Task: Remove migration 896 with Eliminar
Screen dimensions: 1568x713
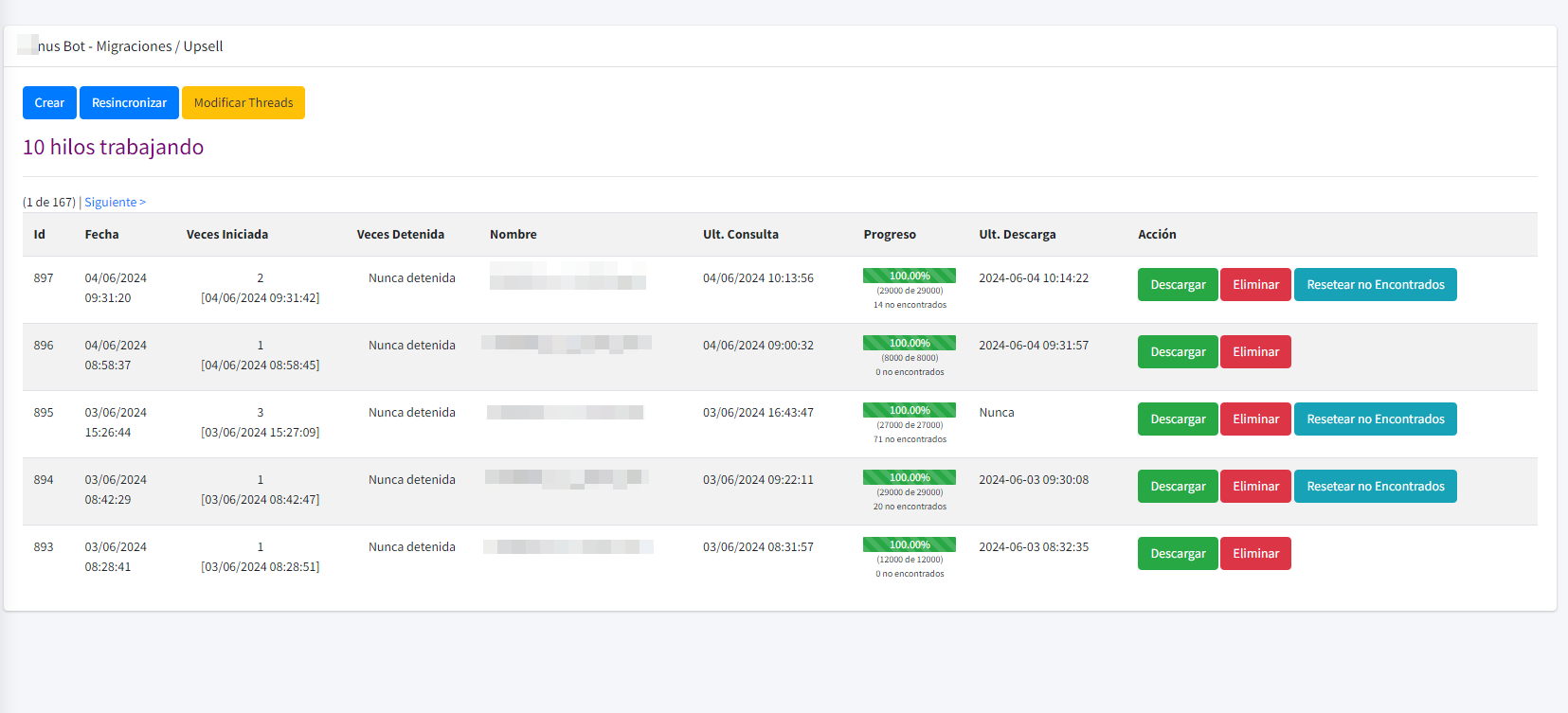Action: click(x=1255, y=352)
